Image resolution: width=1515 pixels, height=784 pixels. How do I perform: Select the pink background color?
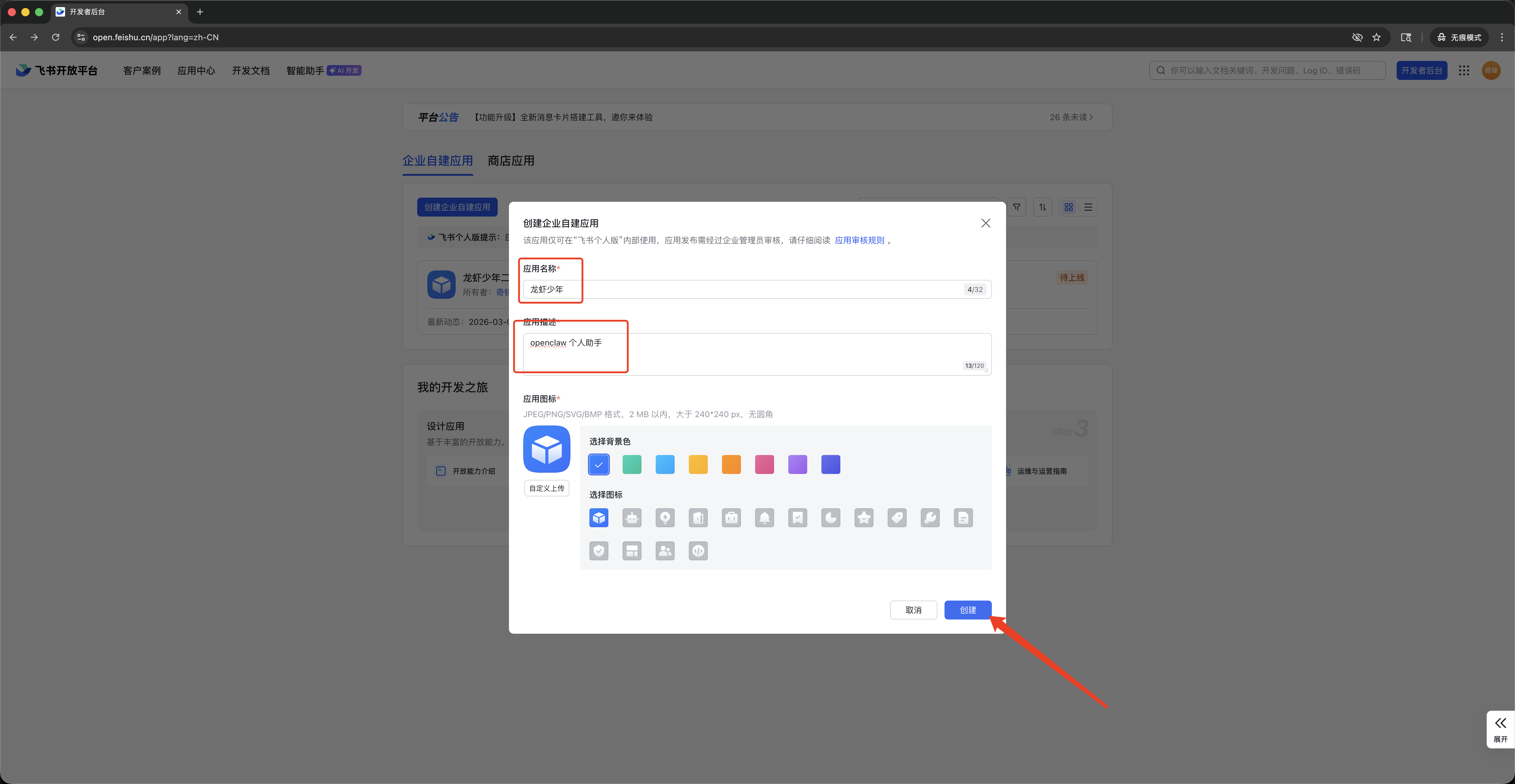764,465
